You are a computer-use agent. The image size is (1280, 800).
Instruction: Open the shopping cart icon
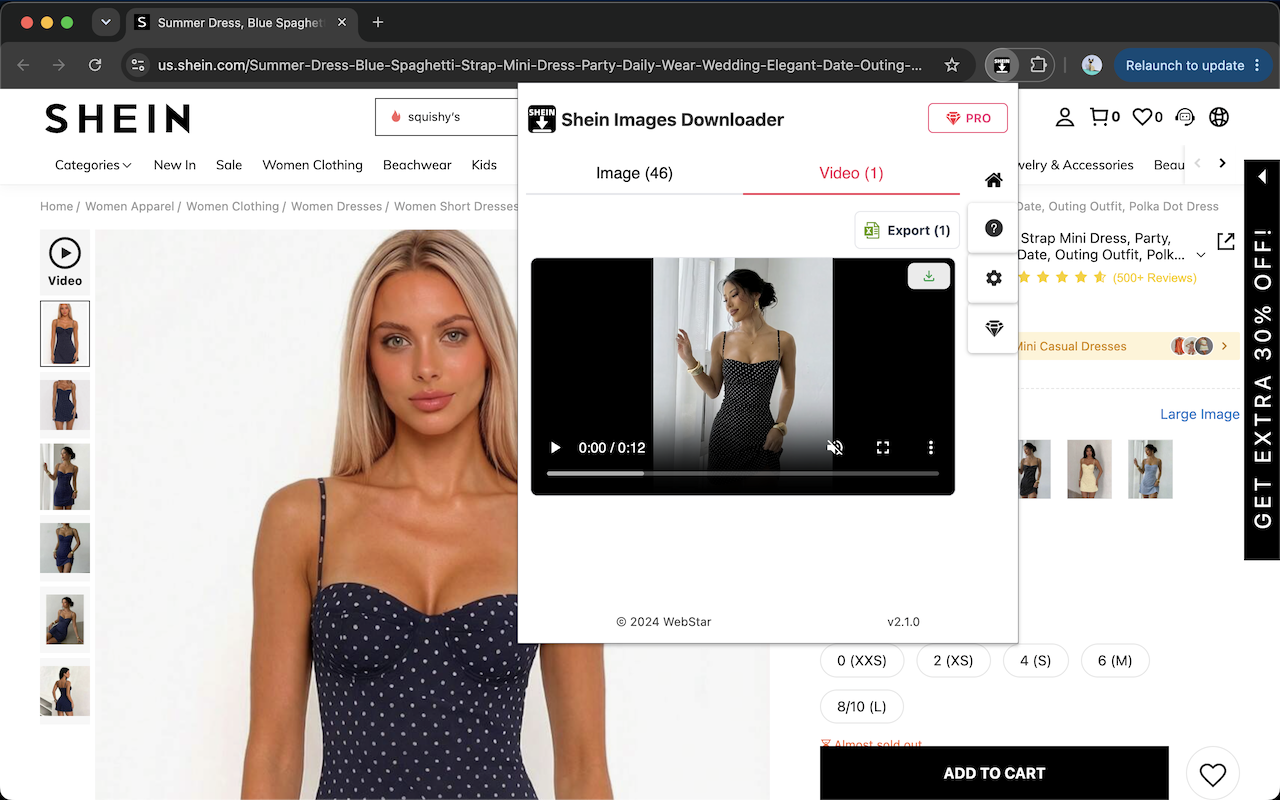coord(1104,117)
